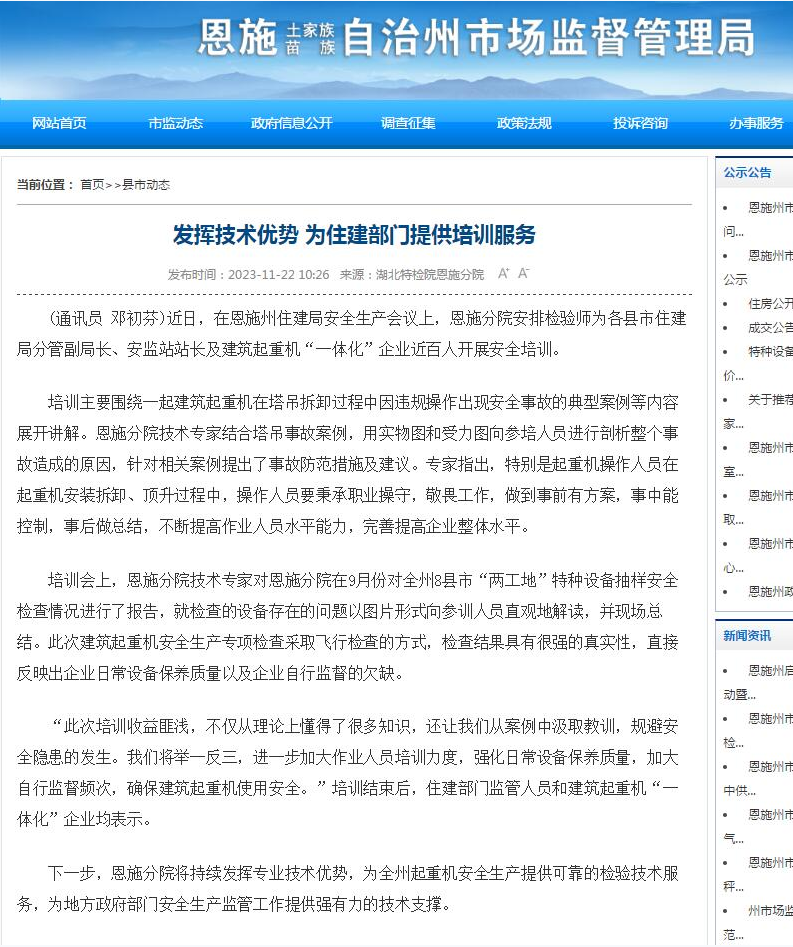Viewport: 793px width, 947px height.
Task: Click the A- decrease font size icon
Action: click(x=523, y=273)
